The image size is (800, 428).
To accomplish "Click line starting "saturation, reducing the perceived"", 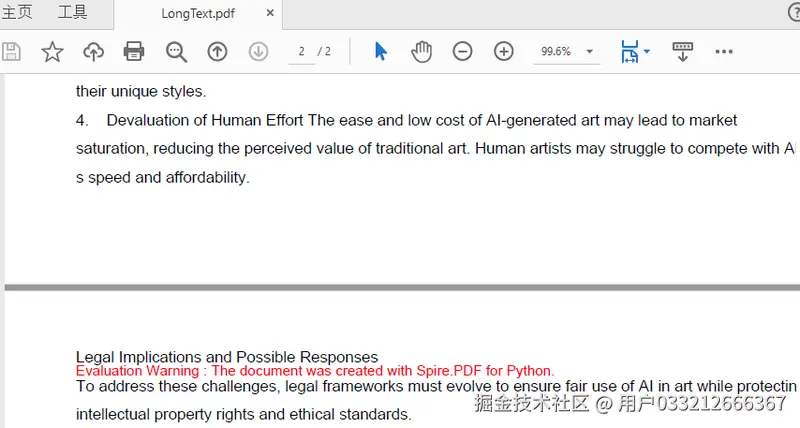I will click(x=436, y=149).
